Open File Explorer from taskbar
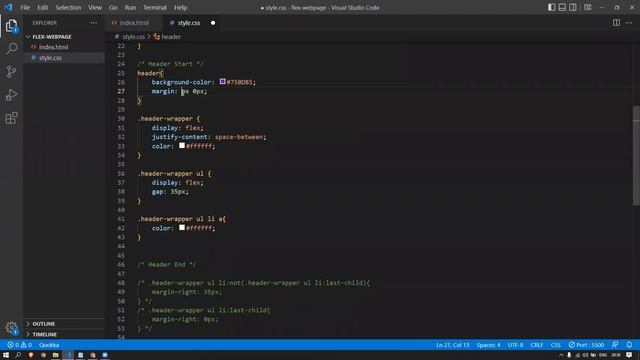Viewport: 640px width, 360px height. (x=56, y=355)
